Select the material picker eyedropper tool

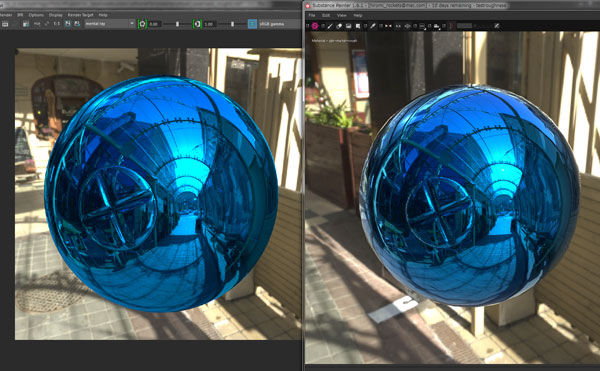(x=372, y=26)
